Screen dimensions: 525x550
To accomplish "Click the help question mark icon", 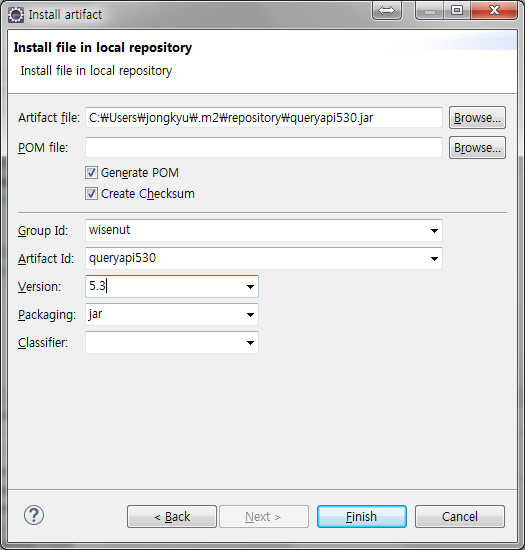I will click(34, 515).
